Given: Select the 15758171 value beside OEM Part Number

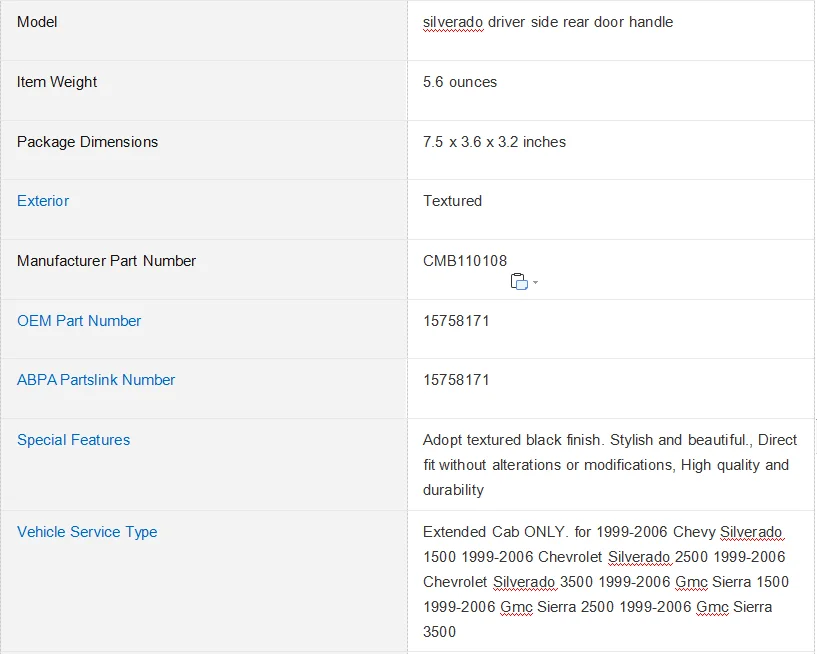Looking at the screenshot, I should [x=456, y=320].
